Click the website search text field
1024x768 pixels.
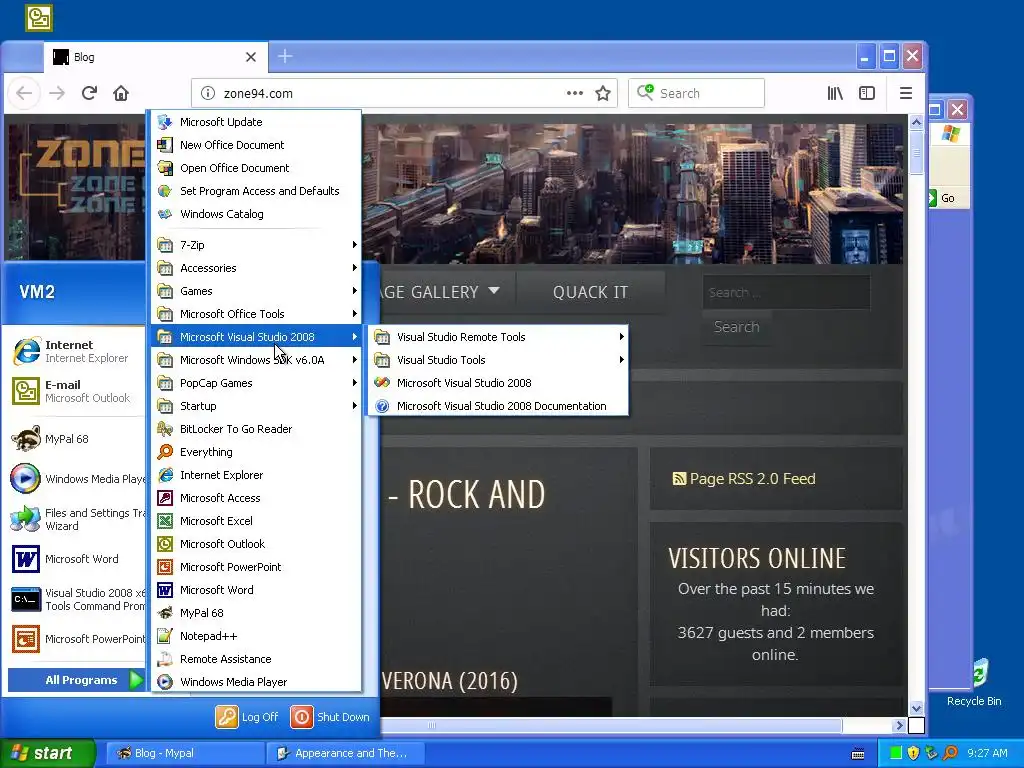click(786, 292)
